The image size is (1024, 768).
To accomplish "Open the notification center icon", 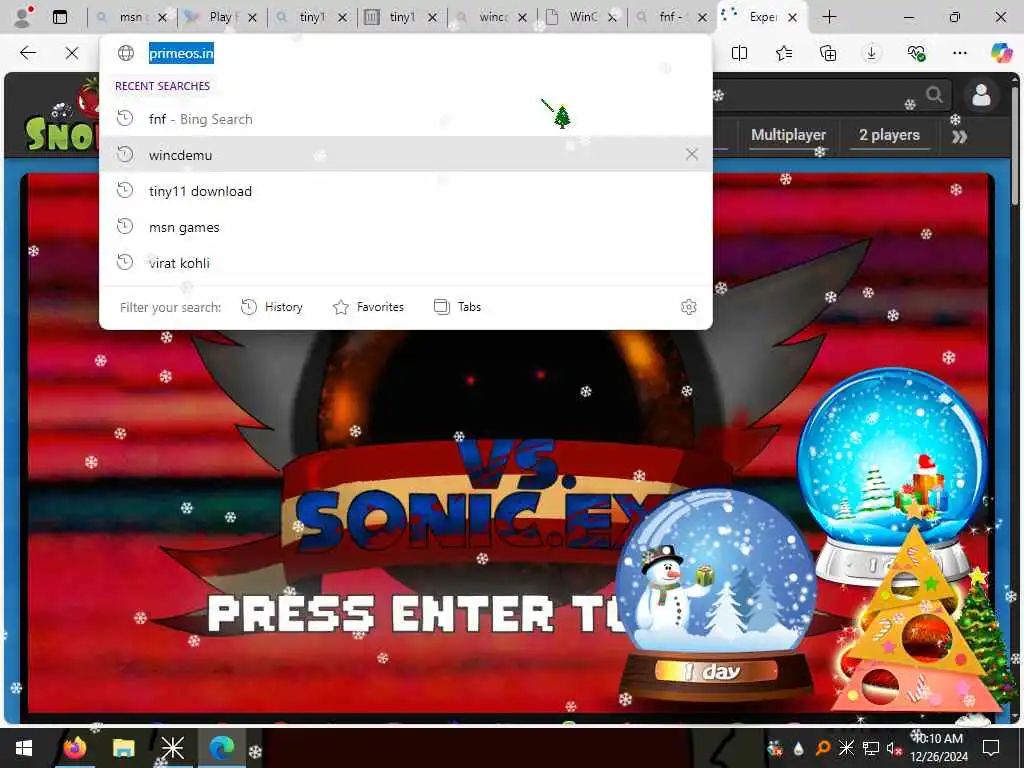I will [x=991, y=748].
